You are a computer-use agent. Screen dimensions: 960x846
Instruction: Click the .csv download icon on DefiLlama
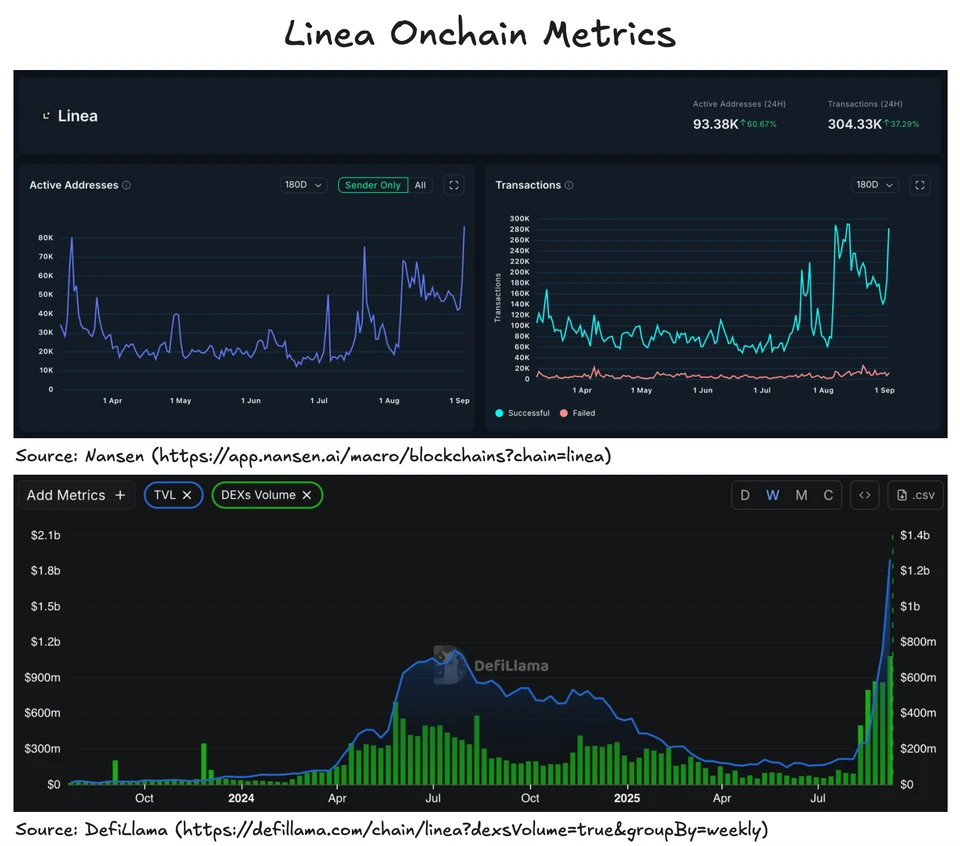(x=915, y=495)
